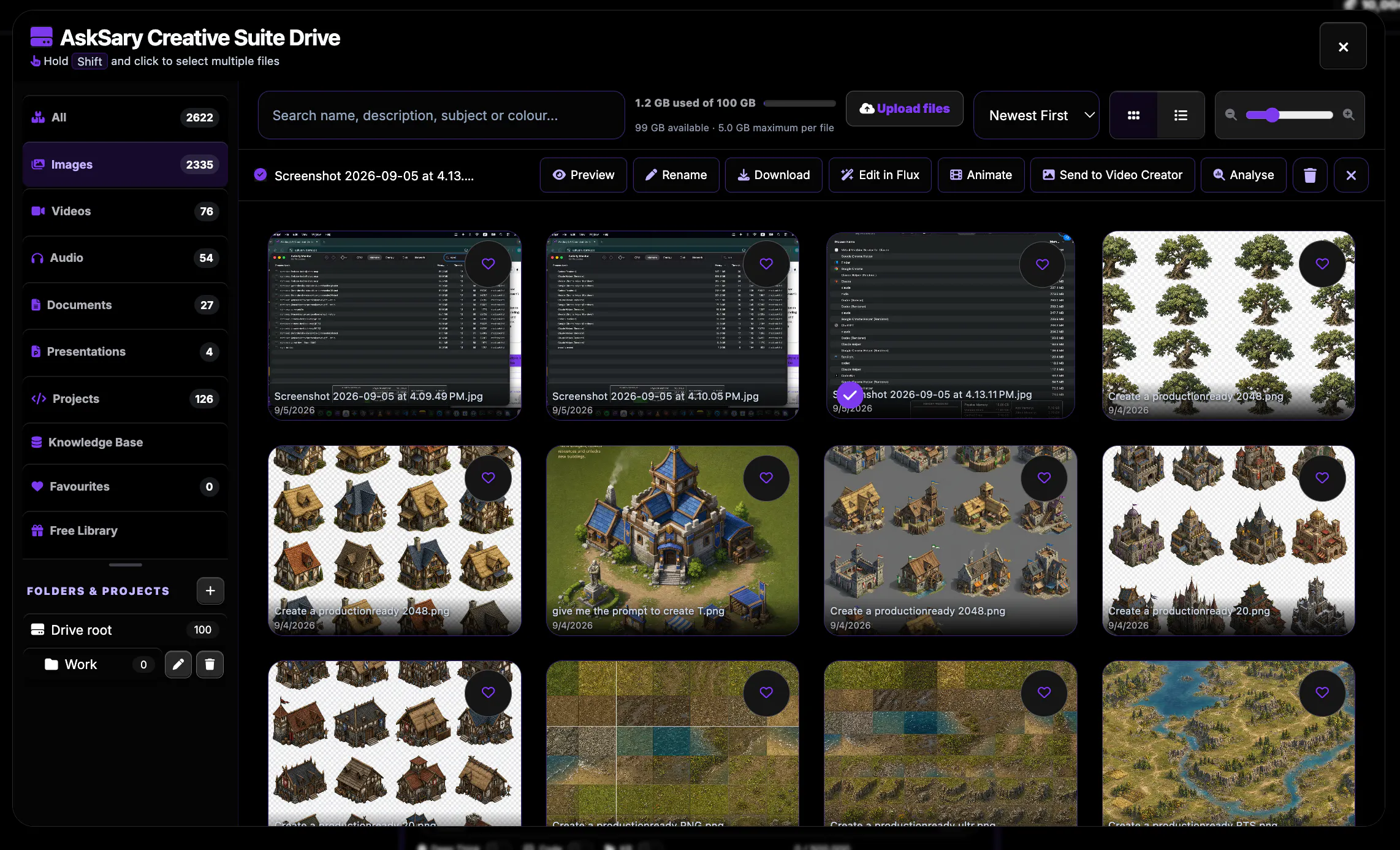
Task: Open the Favourites section
Action: [x=125, y=486]
